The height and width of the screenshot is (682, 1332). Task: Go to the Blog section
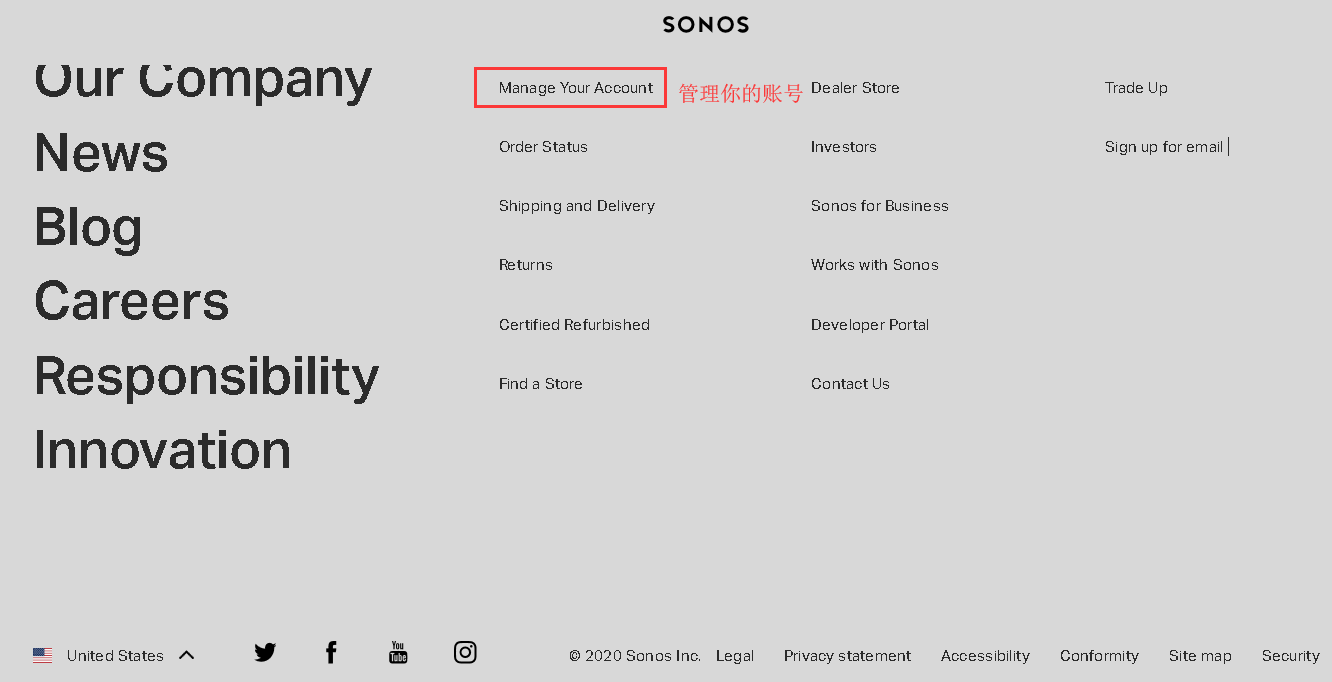88,227
